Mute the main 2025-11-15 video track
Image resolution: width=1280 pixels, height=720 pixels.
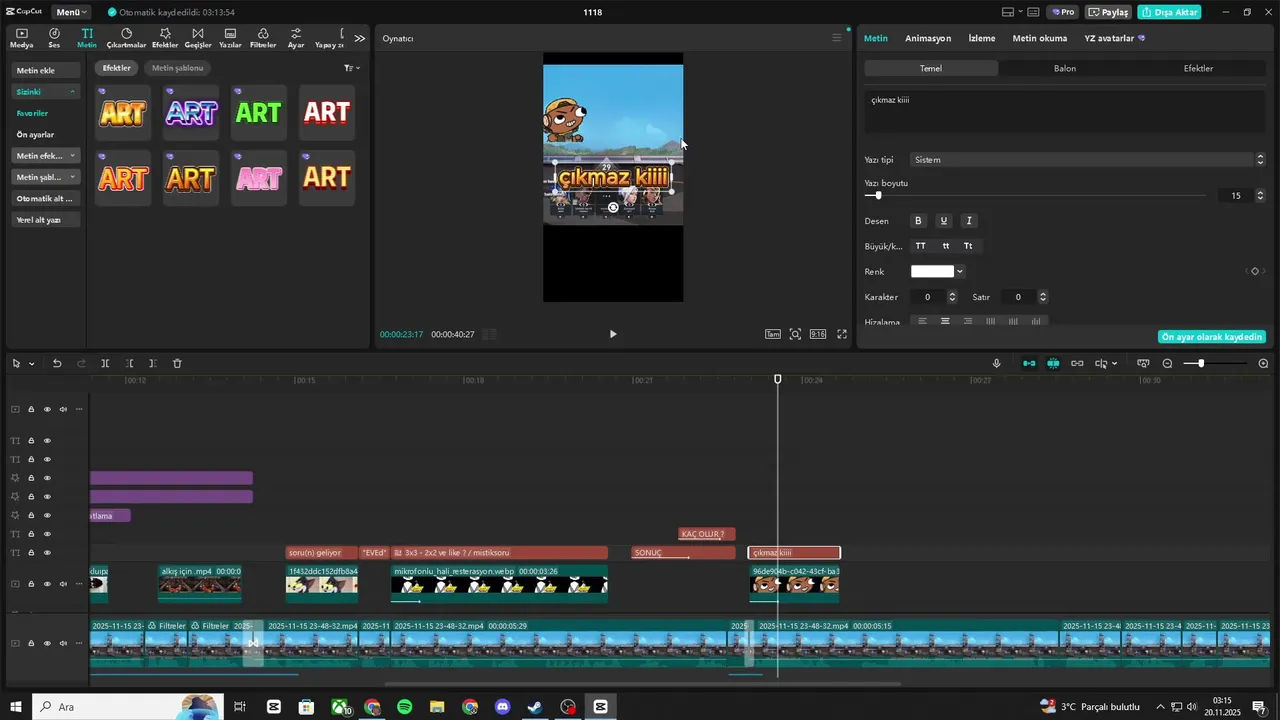coord(63,643)
